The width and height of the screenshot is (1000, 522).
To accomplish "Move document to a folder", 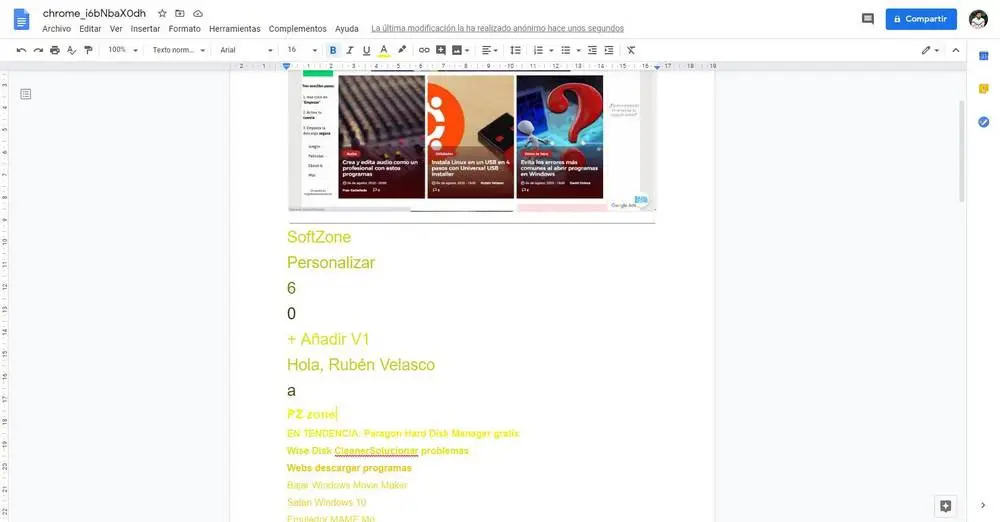I will (x=180, y=13).
